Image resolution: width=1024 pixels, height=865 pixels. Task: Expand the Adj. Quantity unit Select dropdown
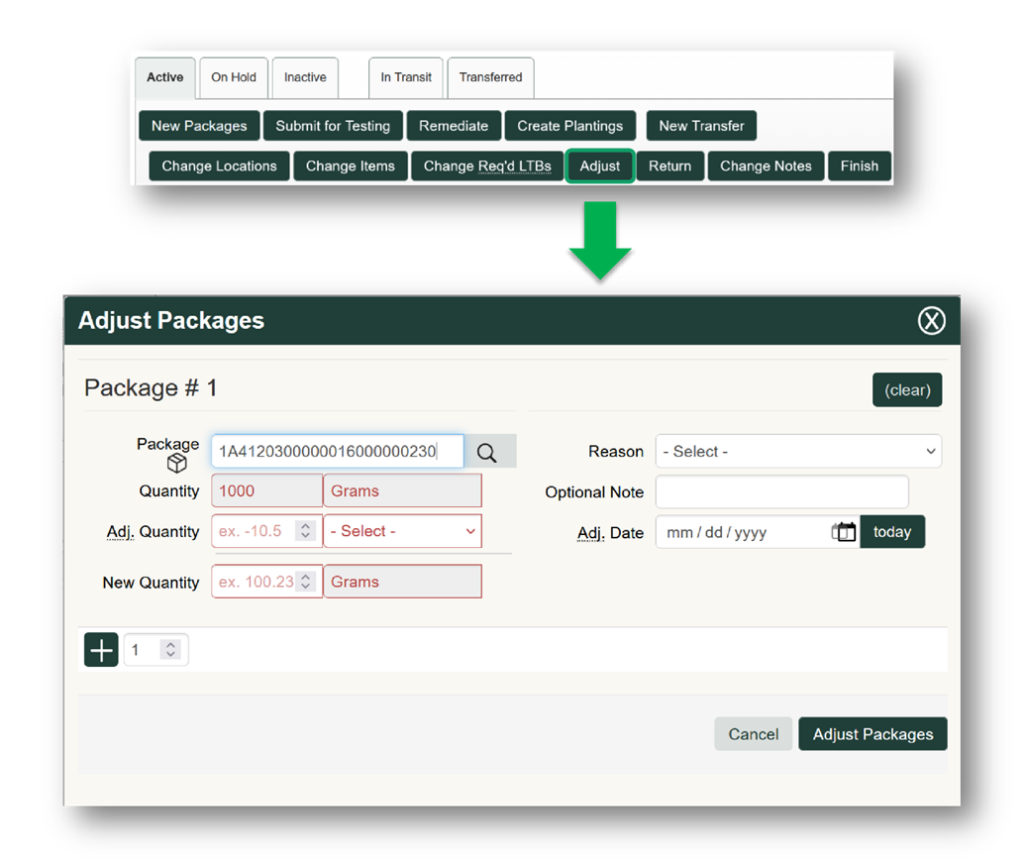[402, 531]
